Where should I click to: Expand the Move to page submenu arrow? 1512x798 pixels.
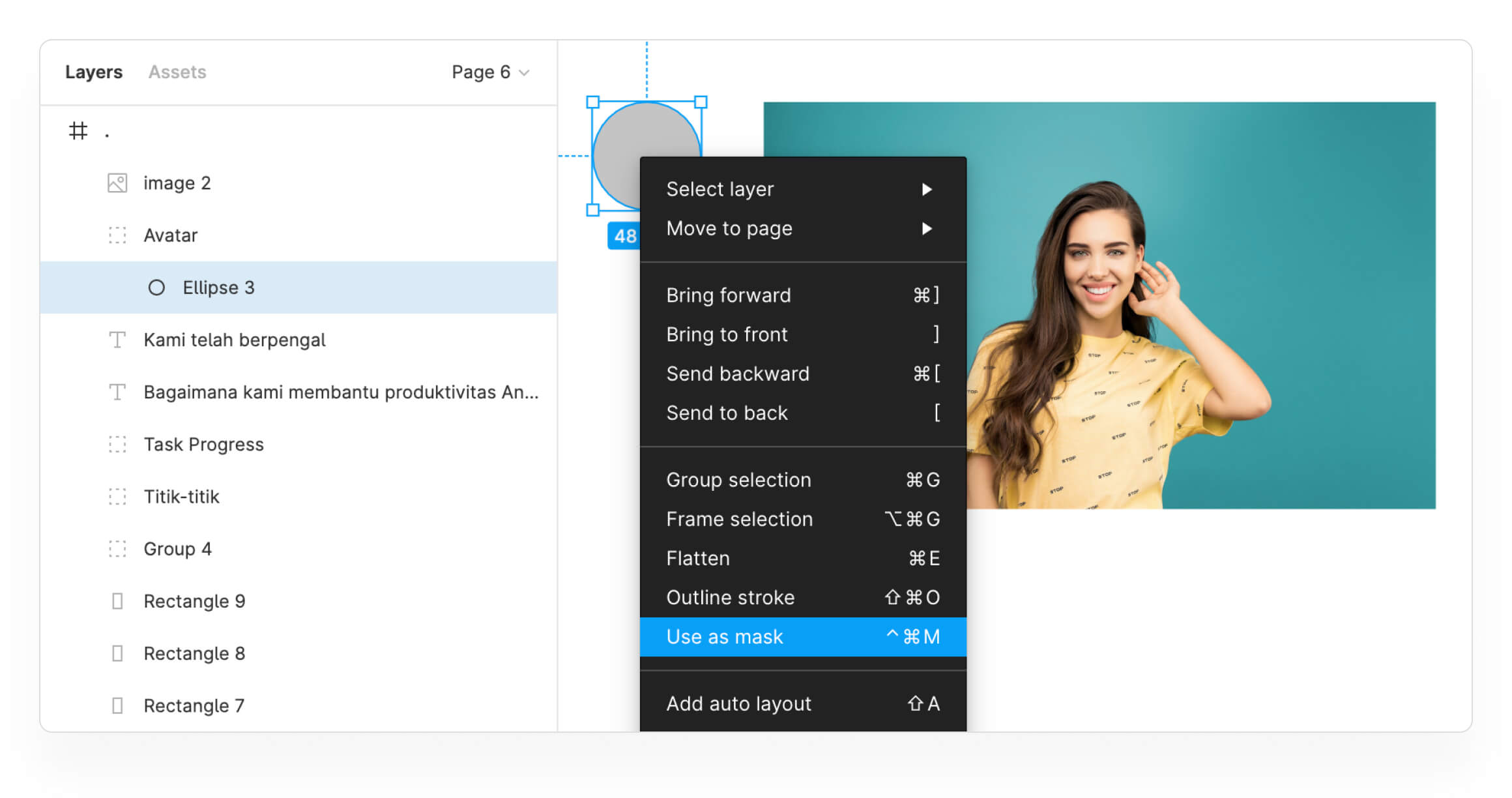point(927,228)
